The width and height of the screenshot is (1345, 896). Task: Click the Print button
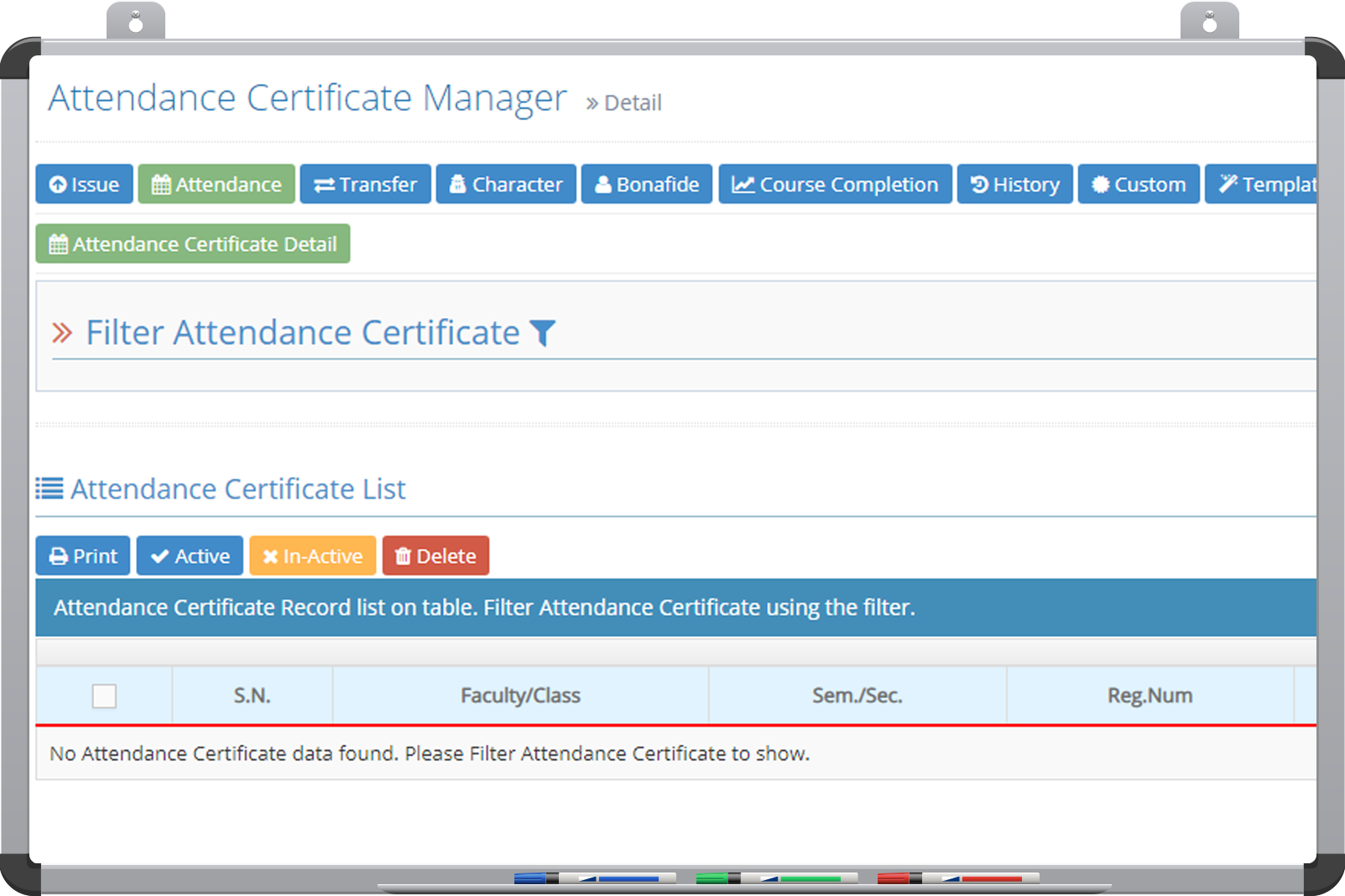pyautogui.click(x=83, y=555)
